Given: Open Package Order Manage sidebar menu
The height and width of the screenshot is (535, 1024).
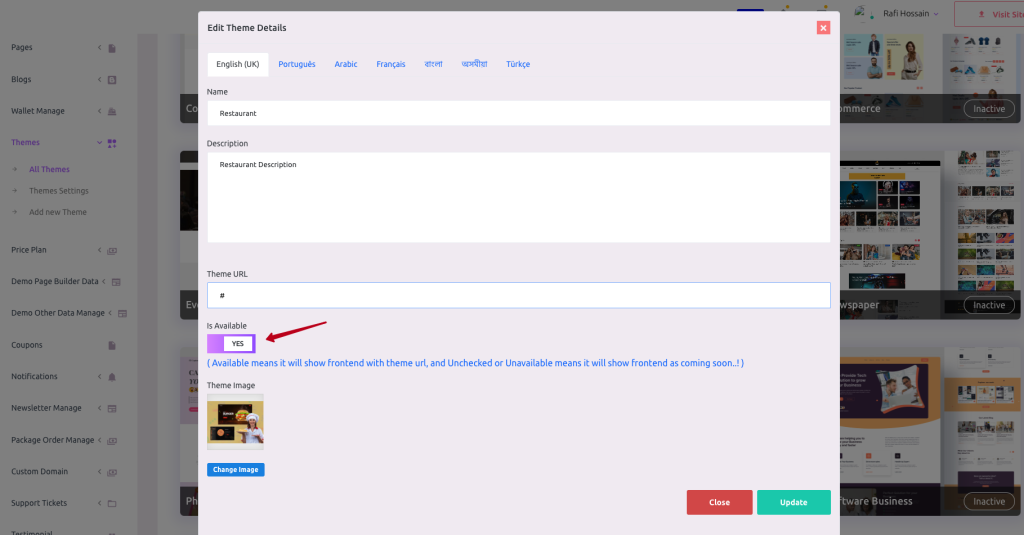Looking at the screenshot, I should point(52,440).
